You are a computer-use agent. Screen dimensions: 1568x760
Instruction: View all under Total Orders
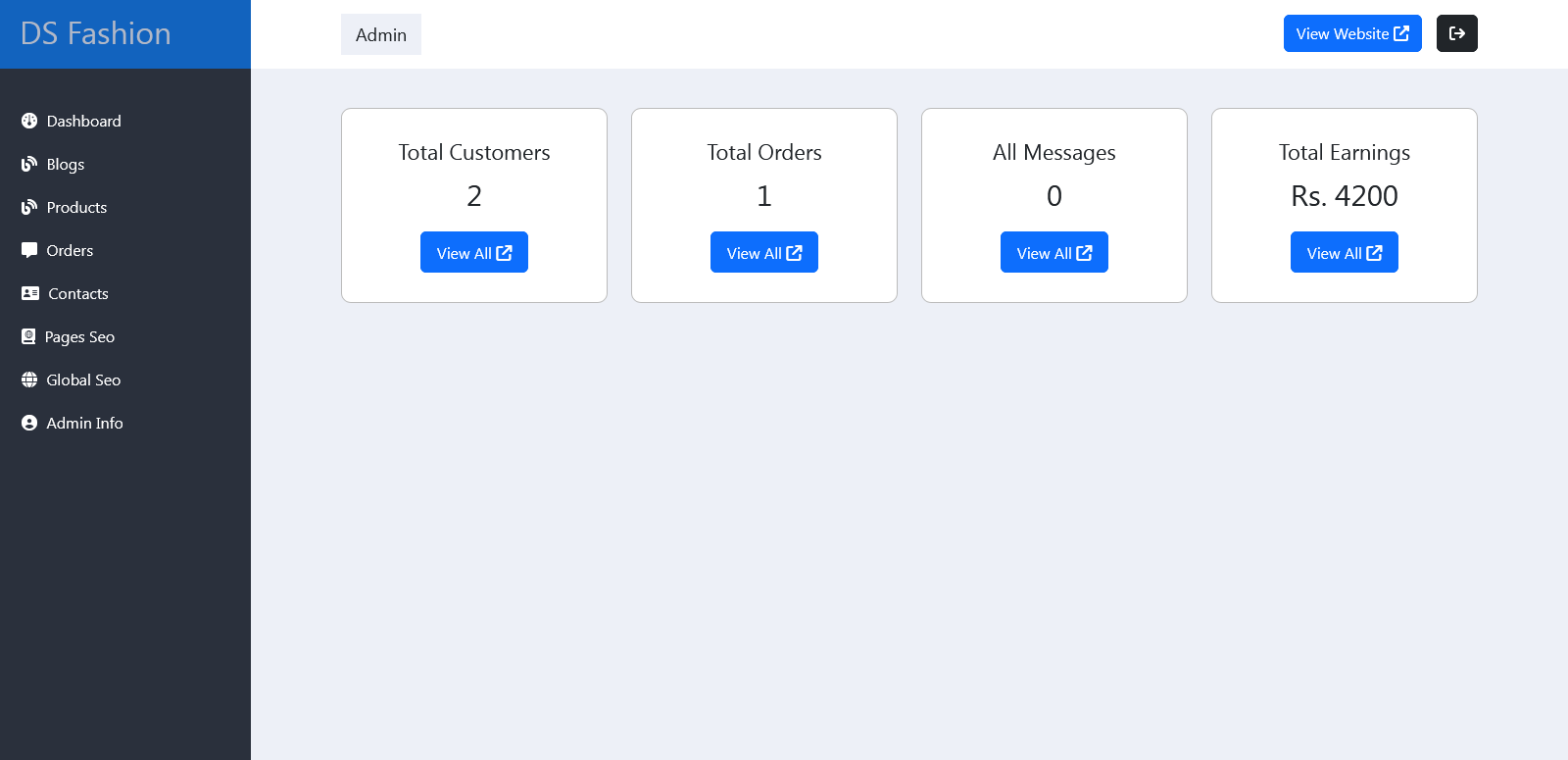764,252
